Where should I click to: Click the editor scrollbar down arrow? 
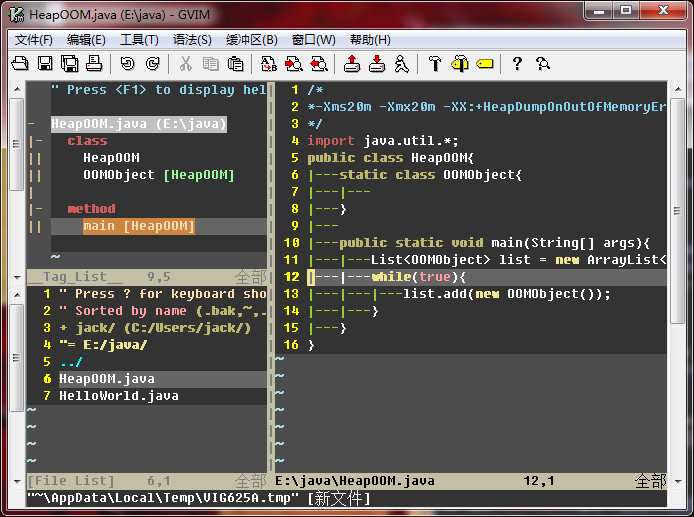(678, 481)
